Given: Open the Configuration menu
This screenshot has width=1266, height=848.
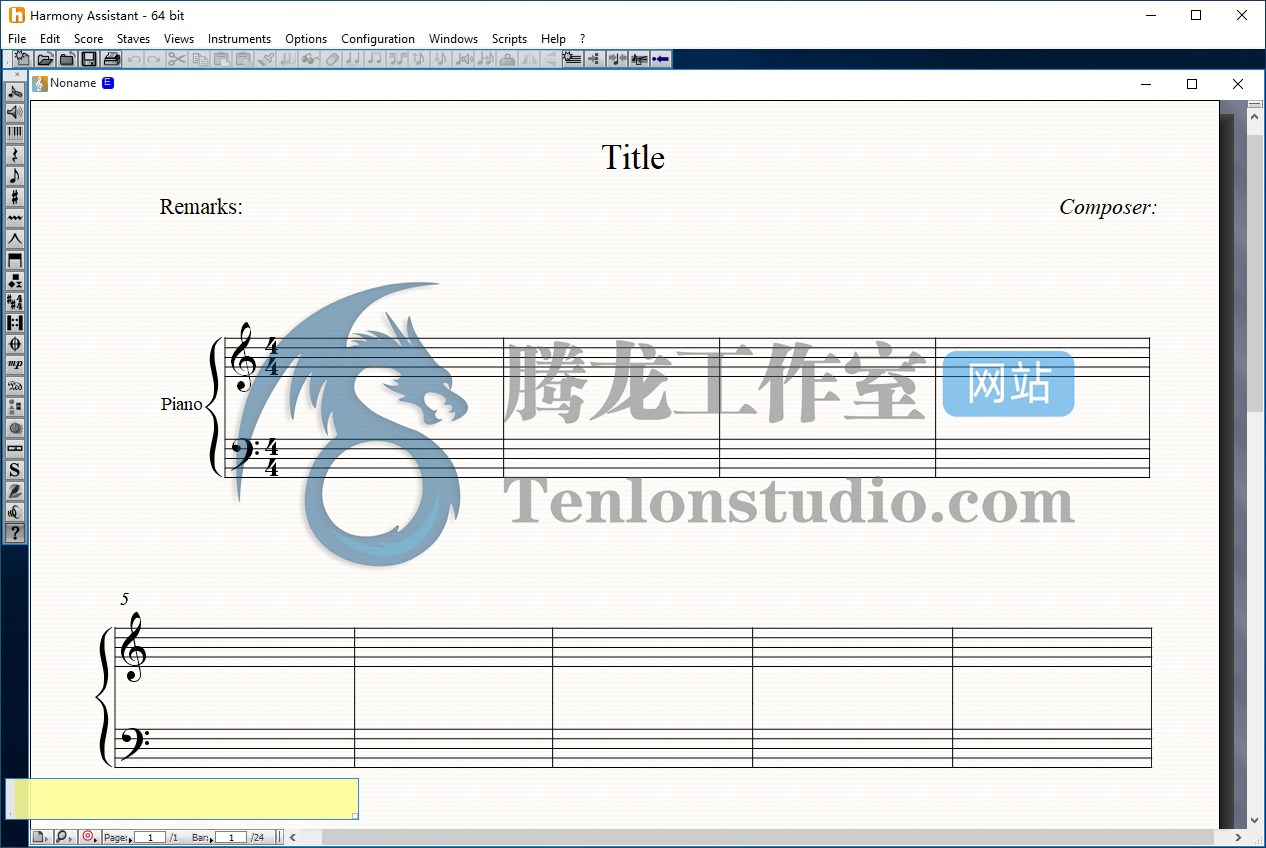Looking at the screenshot, I should pyautogui.click(x=378, y=39).
